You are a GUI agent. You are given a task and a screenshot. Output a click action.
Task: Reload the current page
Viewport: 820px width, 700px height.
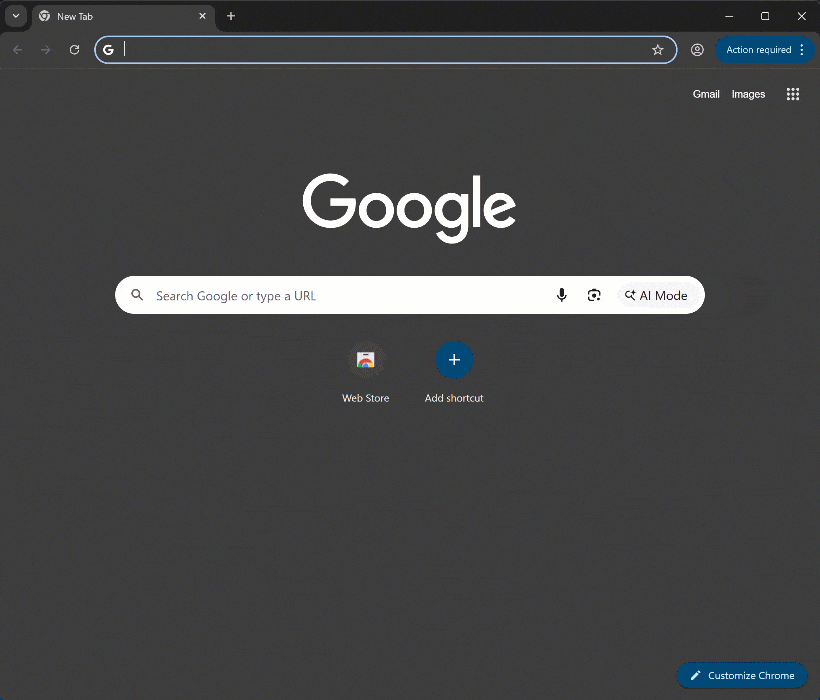tap(74, 50)
